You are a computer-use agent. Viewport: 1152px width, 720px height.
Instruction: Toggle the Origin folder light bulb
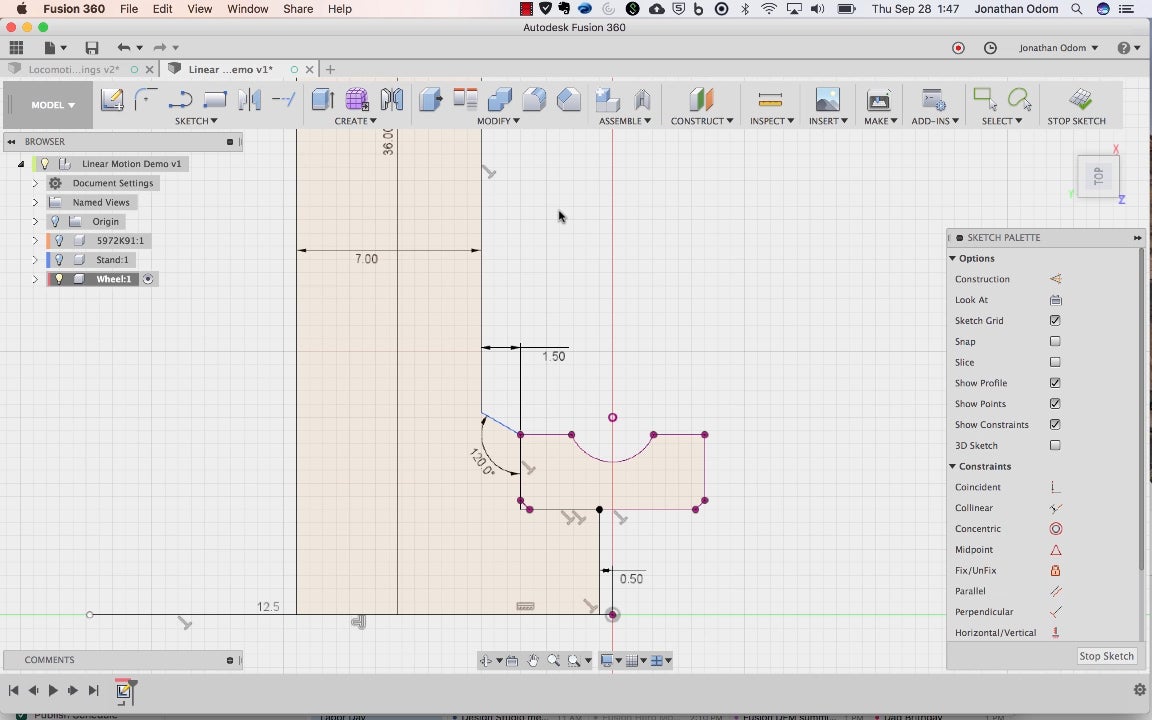click(x=55, y=222)
